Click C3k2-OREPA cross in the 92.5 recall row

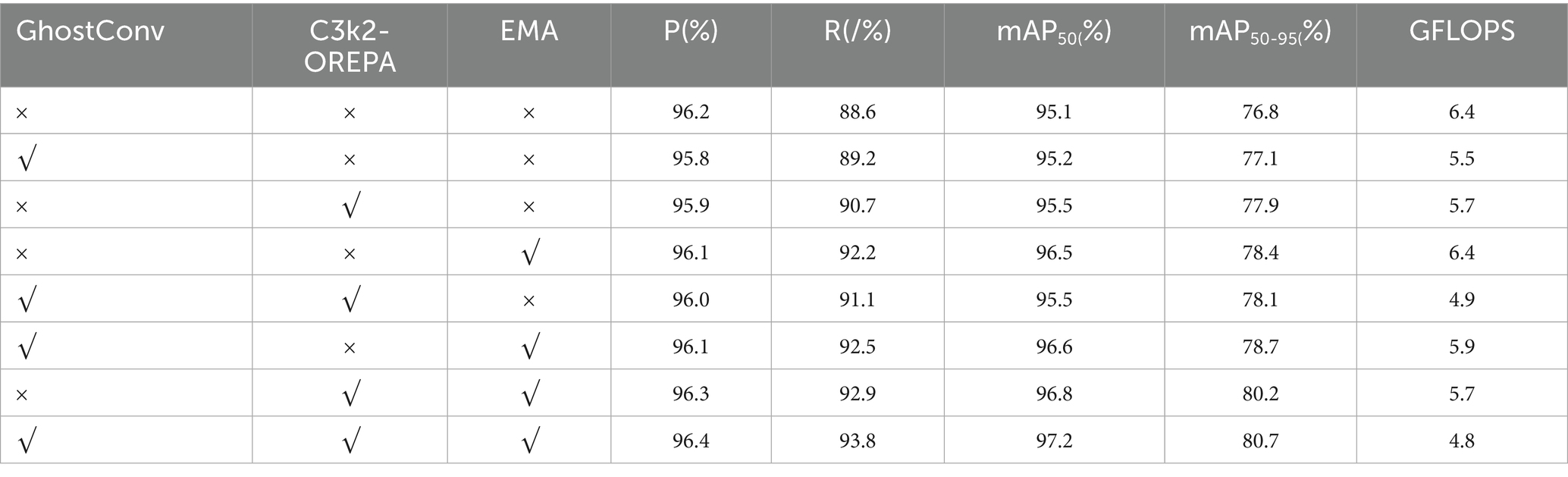tap(350, 347)
